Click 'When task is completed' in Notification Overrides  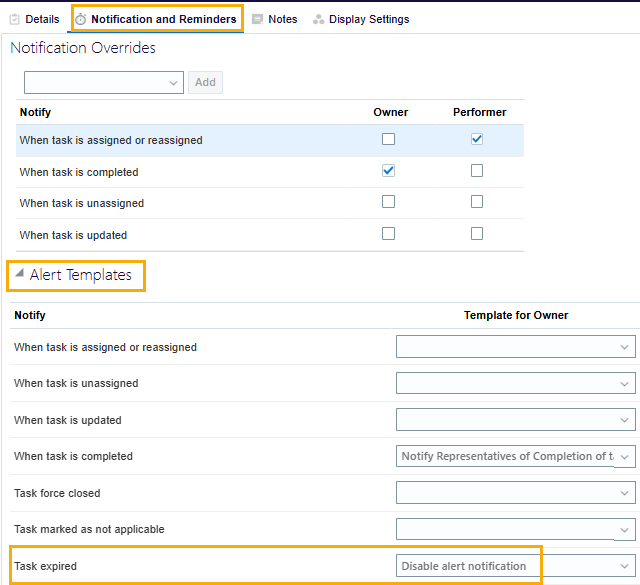point(79,172)
